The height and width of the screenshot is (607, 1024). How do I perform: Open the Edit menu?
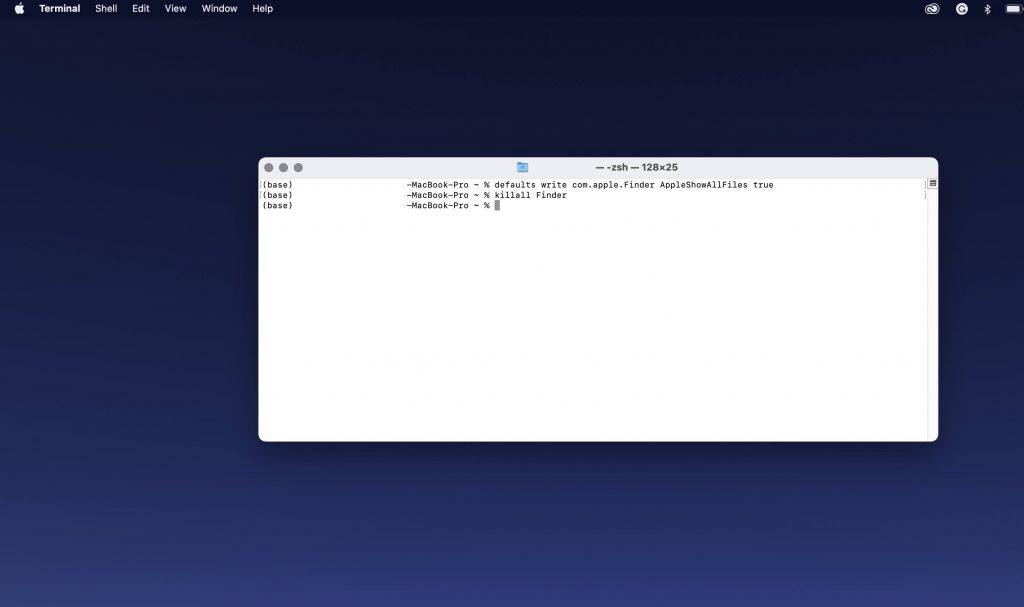[140, 8]
